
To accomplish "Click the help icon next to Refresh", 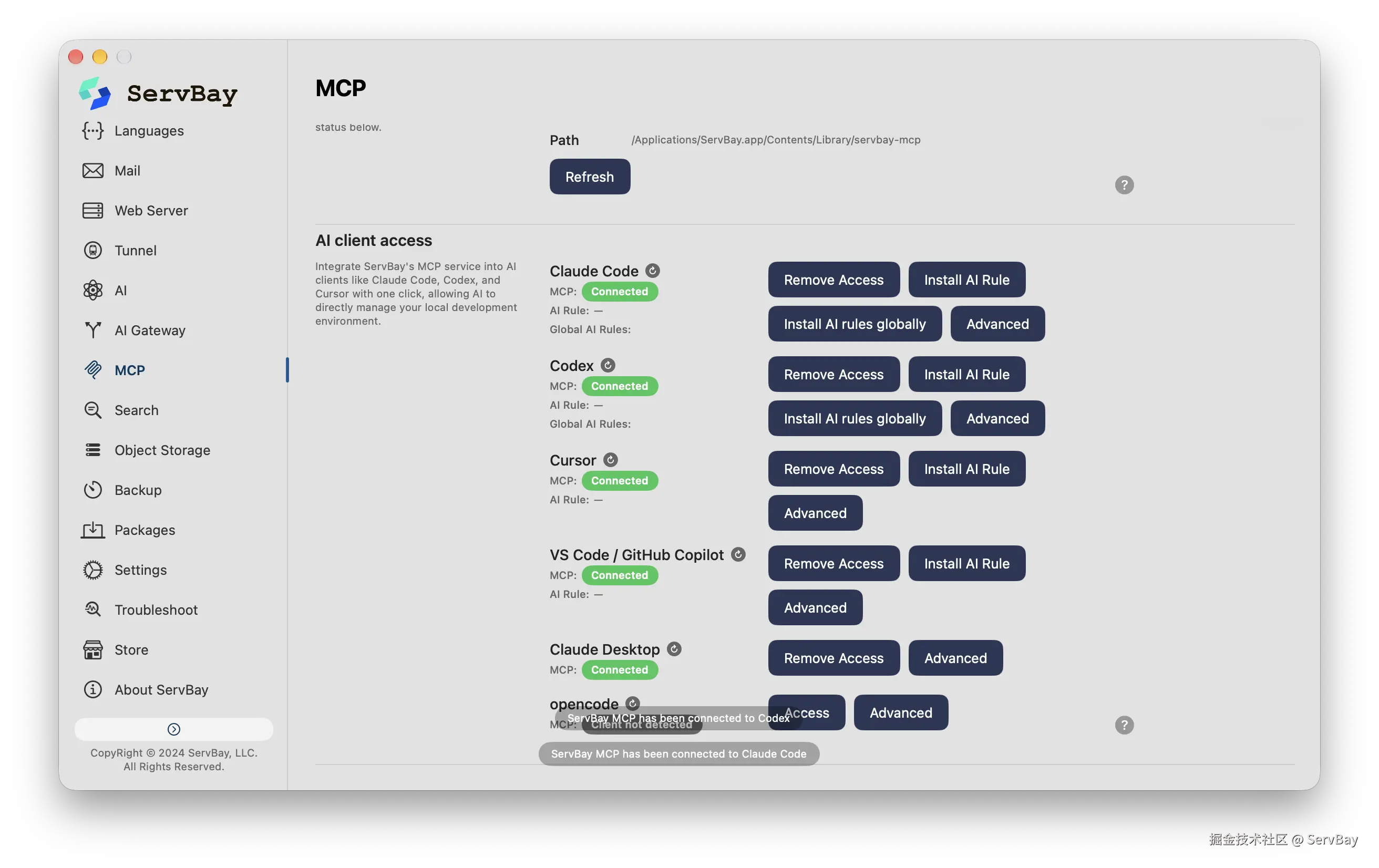I will point(1124,185).
